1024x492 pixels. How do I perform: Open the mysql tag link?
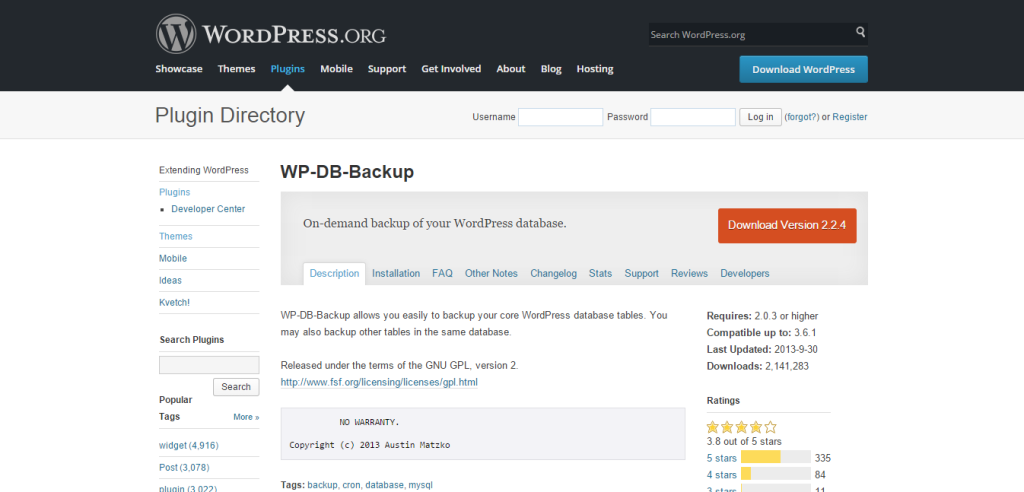(420, 485)
